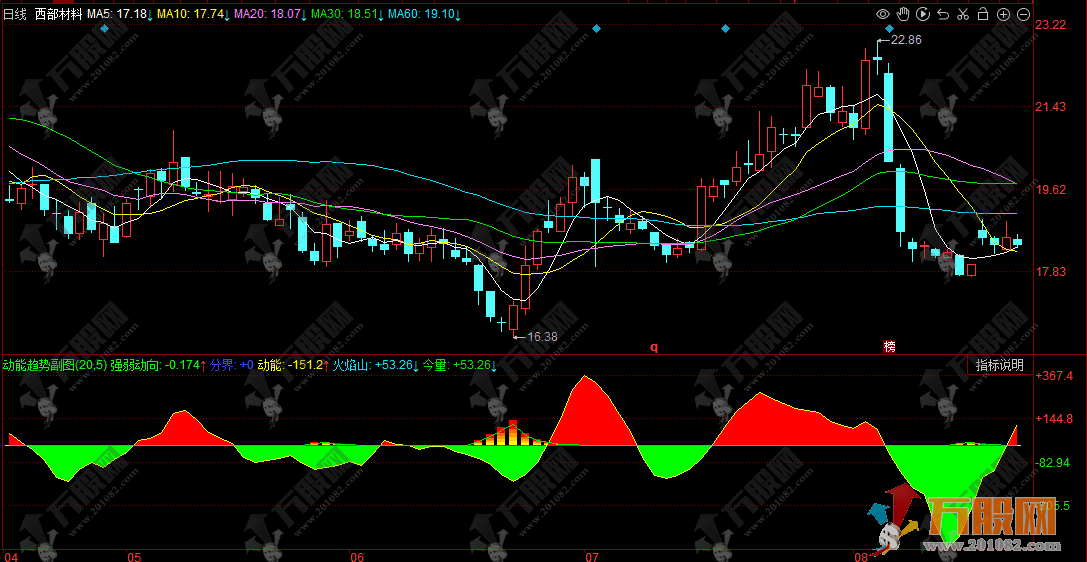The height and width of the screenshot is (562, 1087).
Task: Click the 23.22 price axis label
Action: (x=1050, y=25)
